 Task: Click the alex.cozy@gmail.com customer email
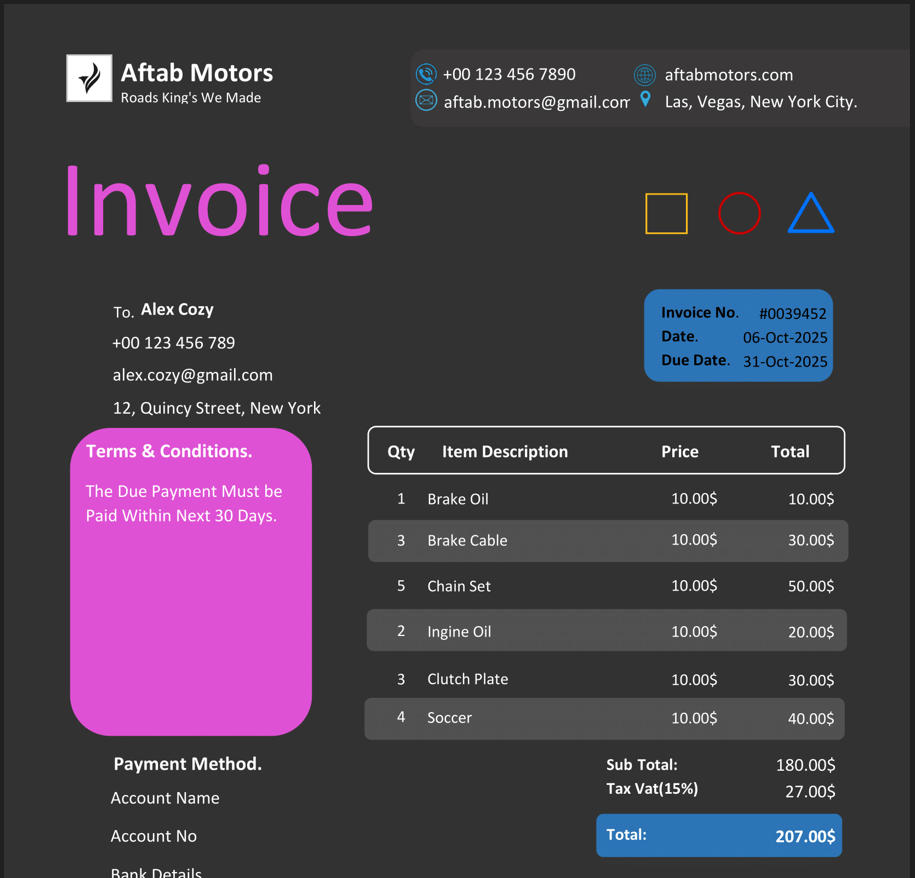pos(192,375)
